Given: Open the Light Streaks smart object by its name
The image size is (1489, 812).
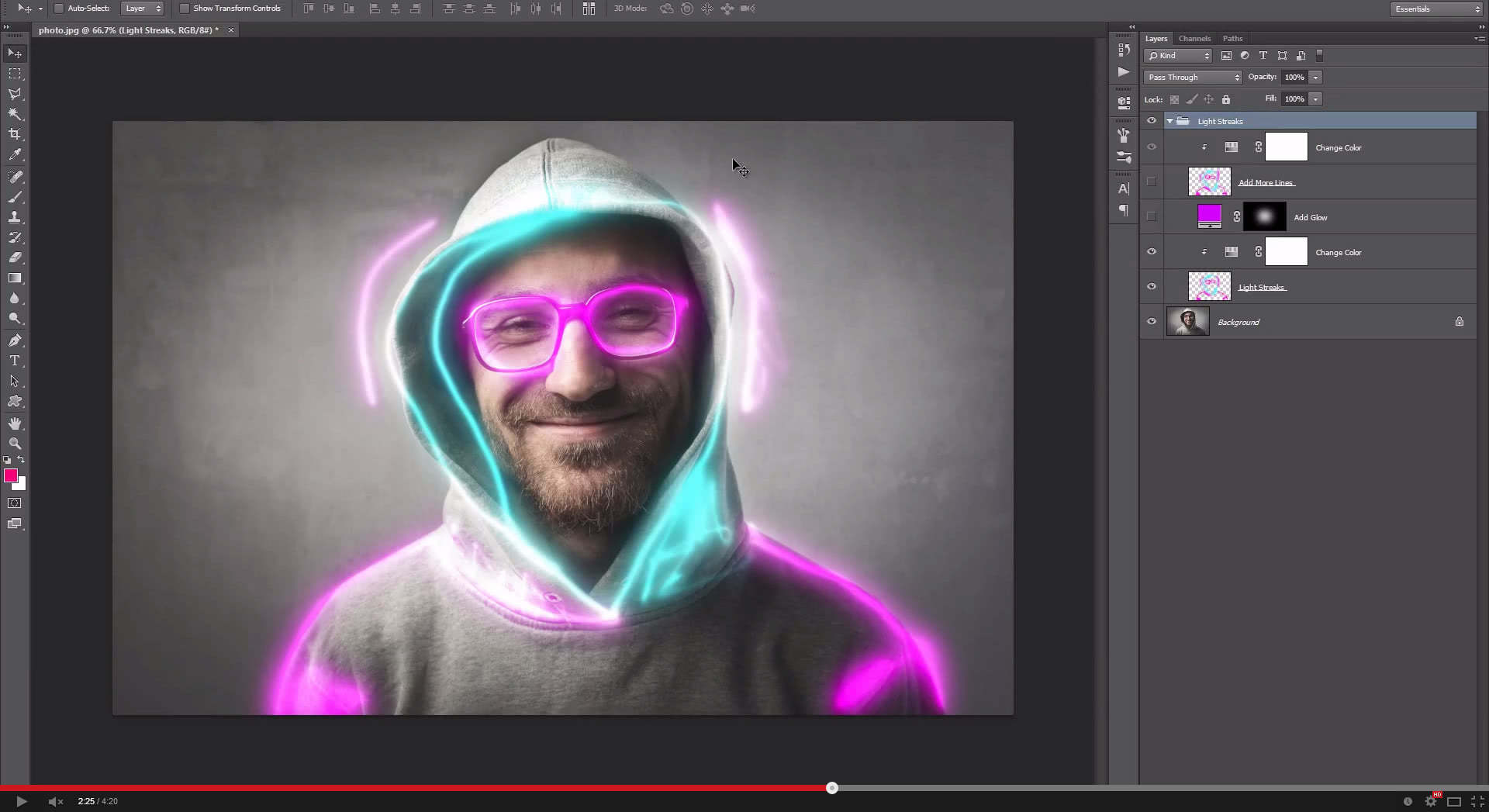Looking at the screenshot, I should point(1262,286).
